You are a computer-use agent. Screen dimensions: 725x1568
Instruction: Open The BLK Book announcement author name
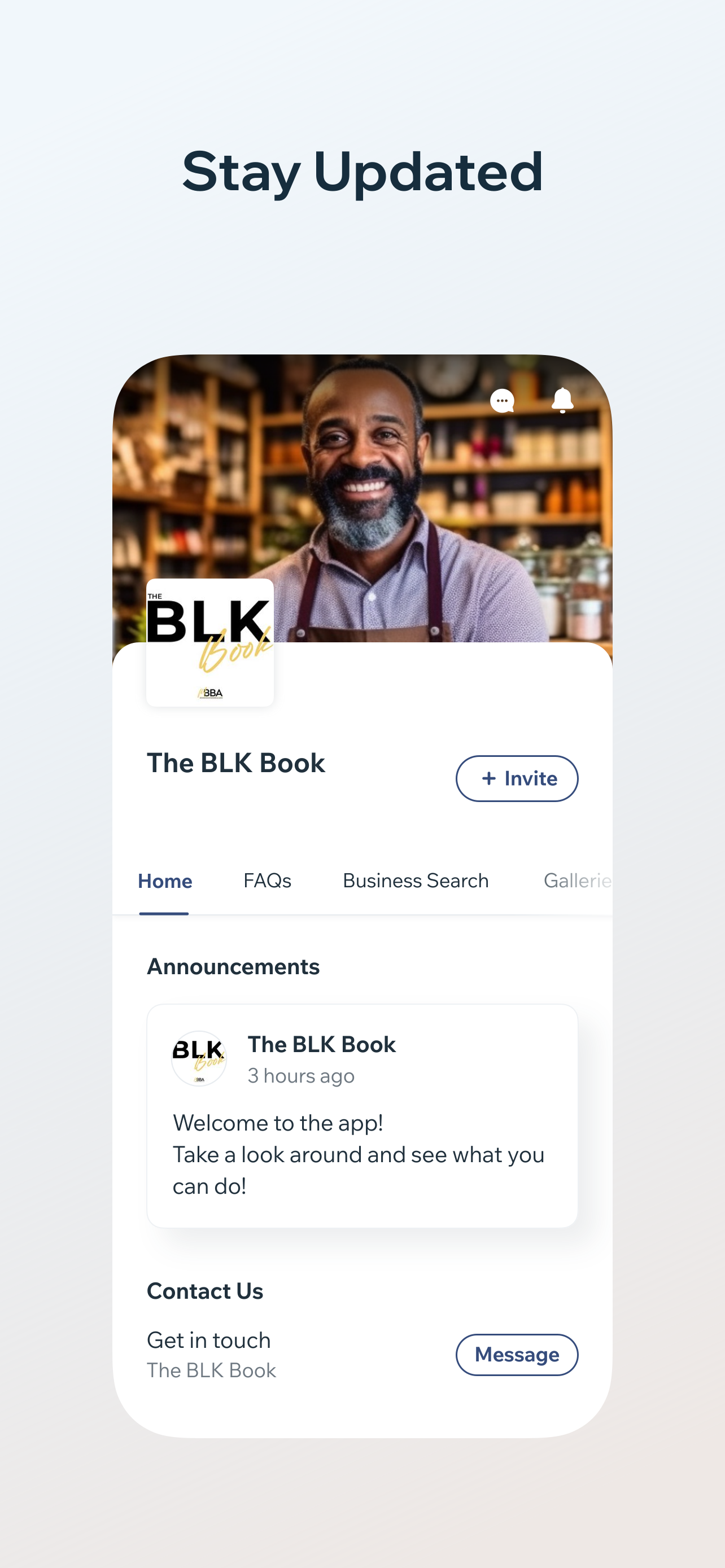[321, 1044]
